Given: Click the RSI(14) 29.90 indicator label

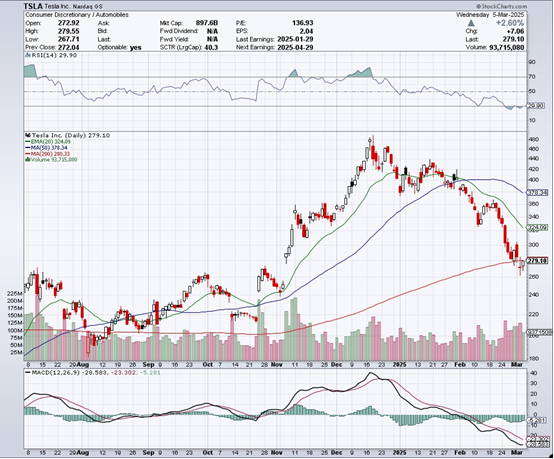Looking at the screenshot, I should pos(52,55).
